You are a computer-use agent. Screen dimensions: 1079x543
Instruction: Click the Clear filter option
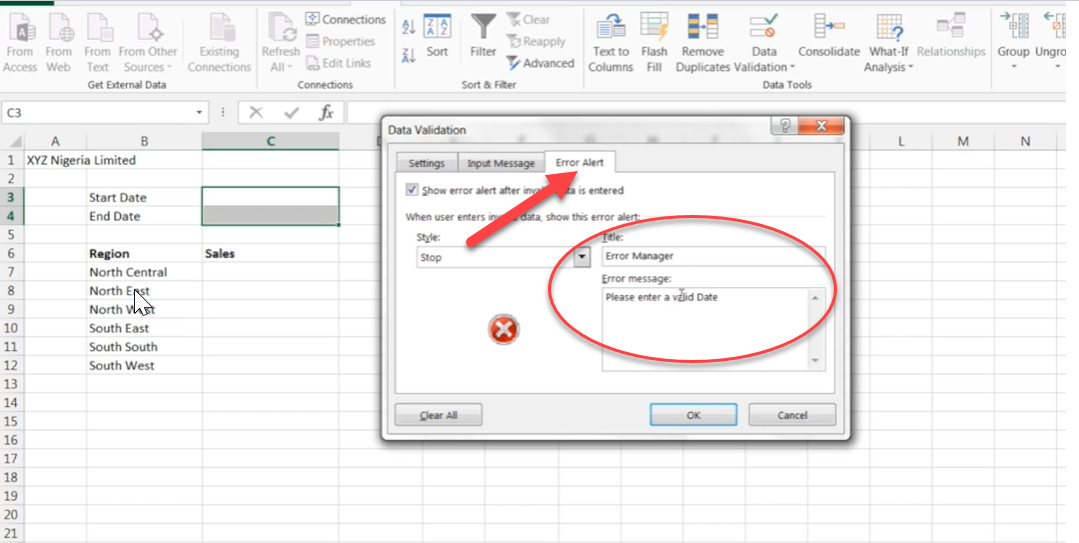(528, 19)
